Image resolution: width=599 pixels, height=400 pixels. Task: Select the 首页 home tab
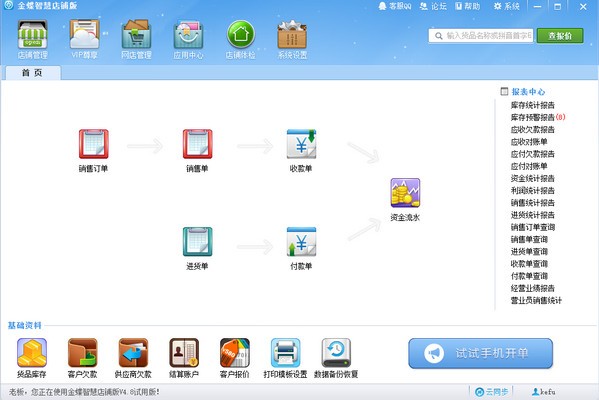(x=32, y=73)
